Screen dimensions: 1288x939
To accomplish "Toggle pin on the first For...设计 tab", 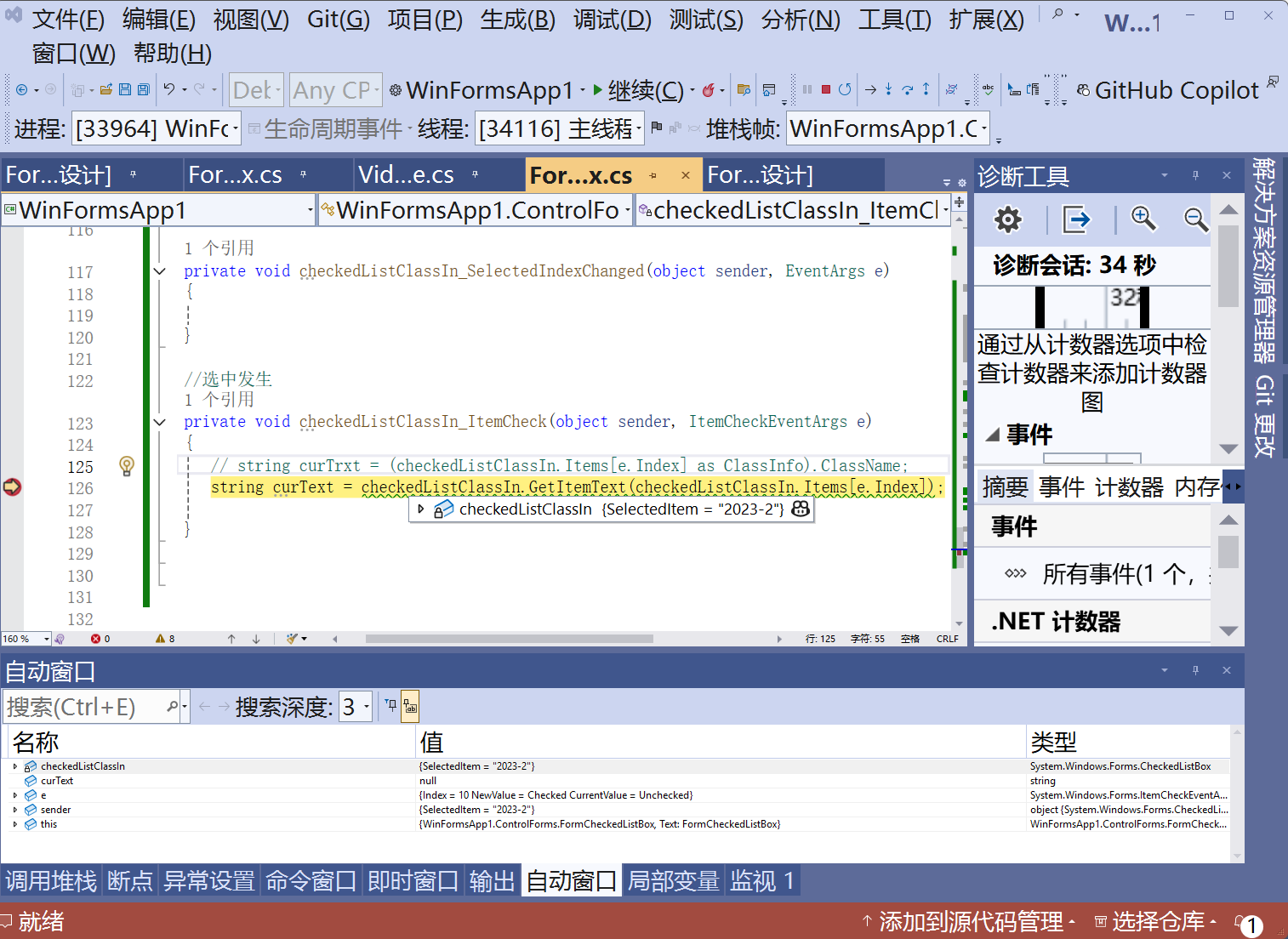I will click(133, 174).
